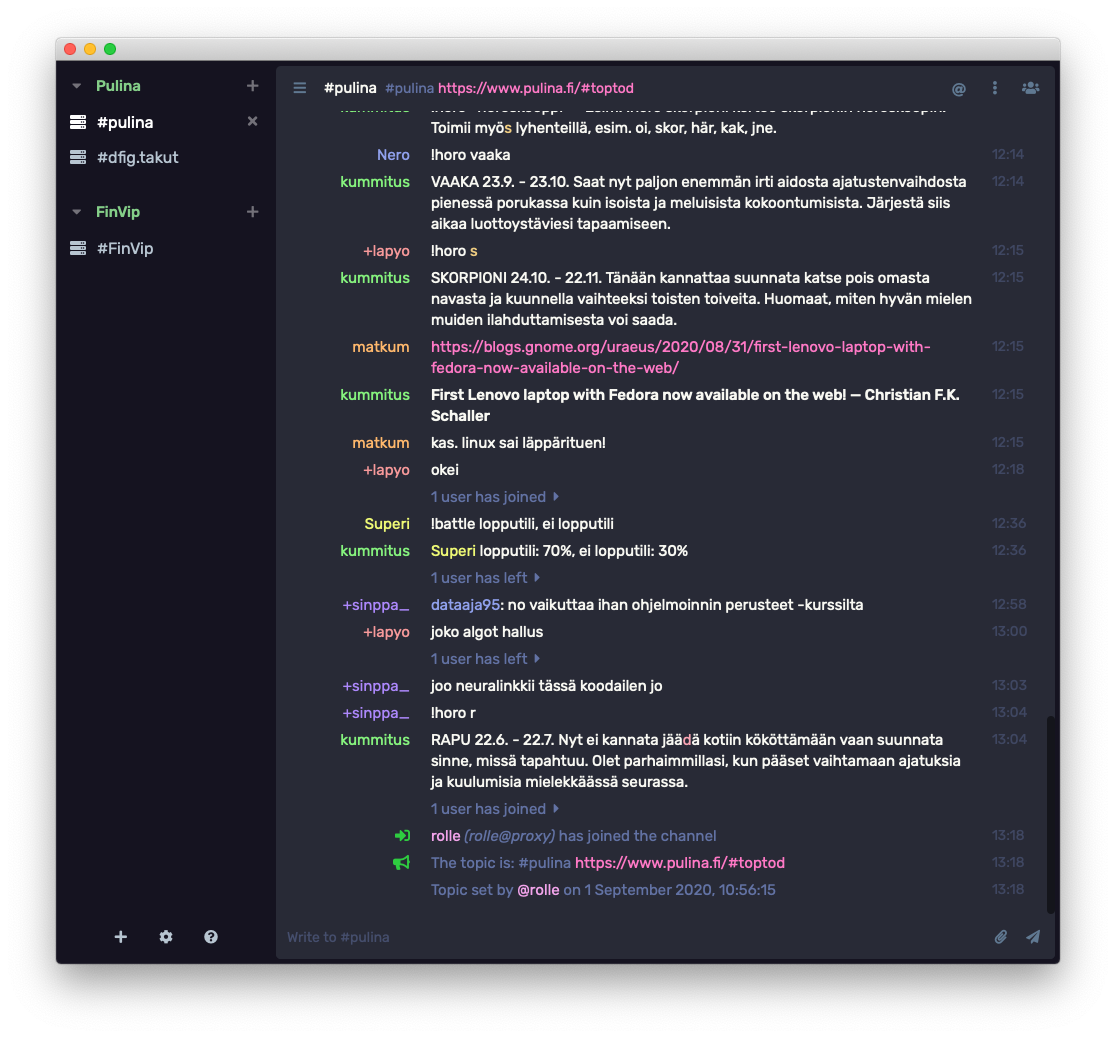The width and height of the screenshot is (1116, 1038).
Task: Click the matkum nick beside gnome link
Action: coord(381,347)
